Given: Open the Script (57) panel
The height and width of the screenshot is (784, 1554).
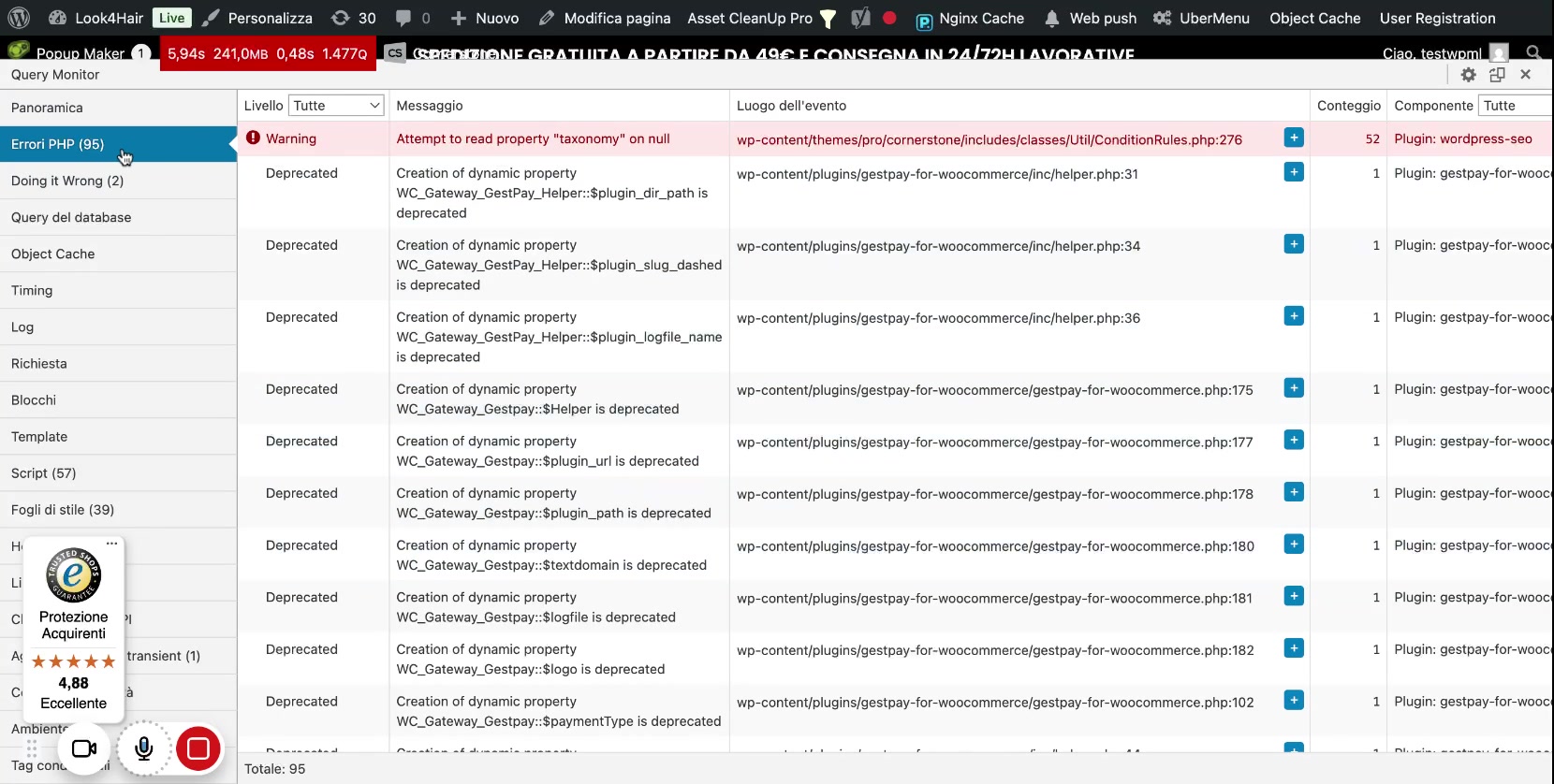Looking at the screenshot, I should point(44,473).
